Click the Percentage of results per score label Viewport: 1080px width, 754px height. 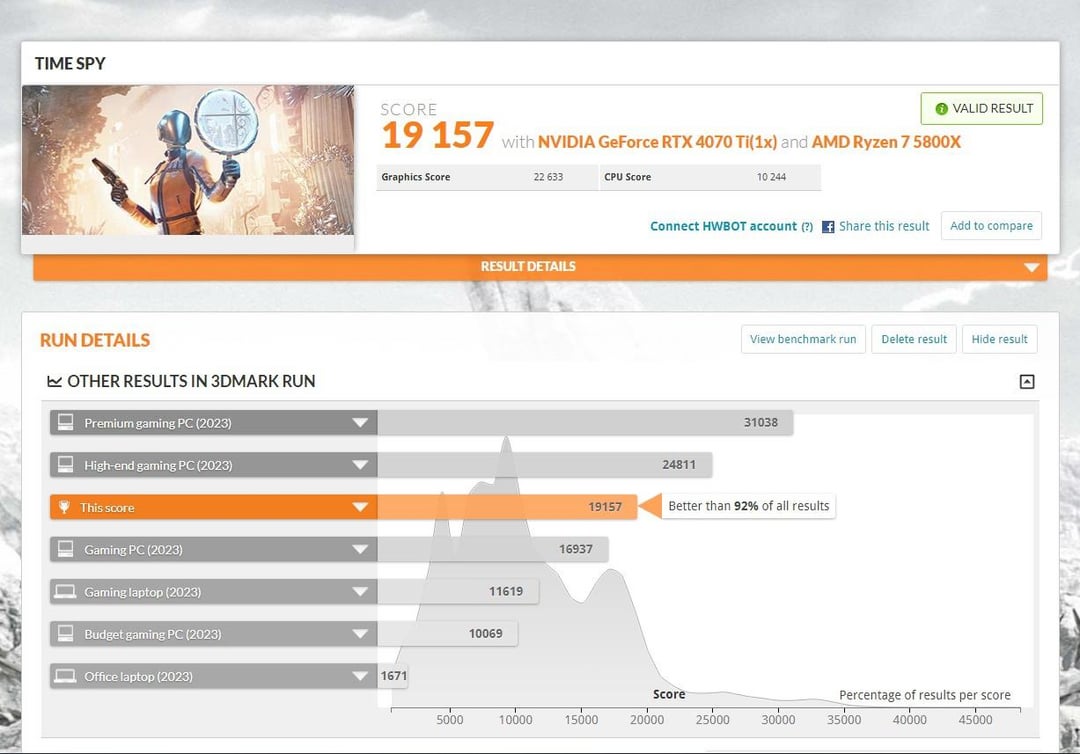[924, 695]
